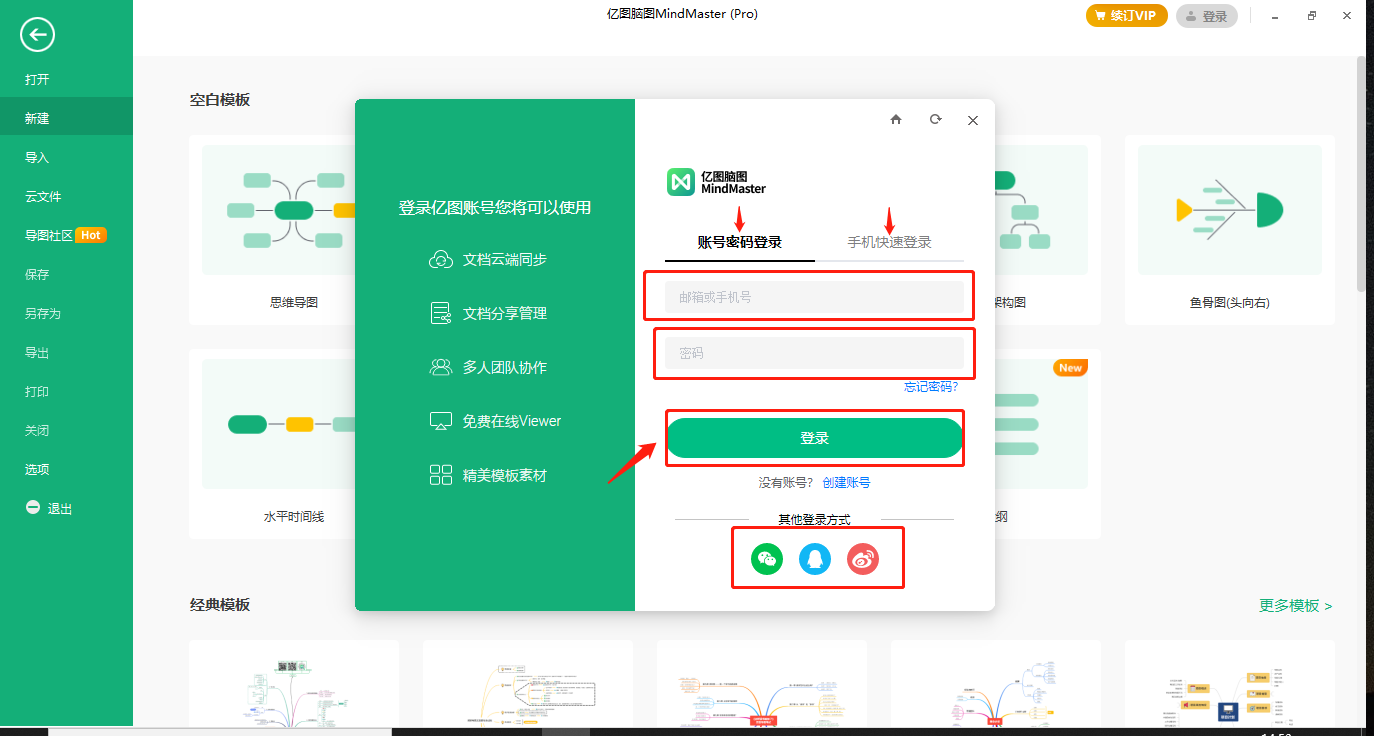Choose the 鱼骨图(头向右) template thumbnail
Screen dimensions: 1374x736
coord(1230,210)
